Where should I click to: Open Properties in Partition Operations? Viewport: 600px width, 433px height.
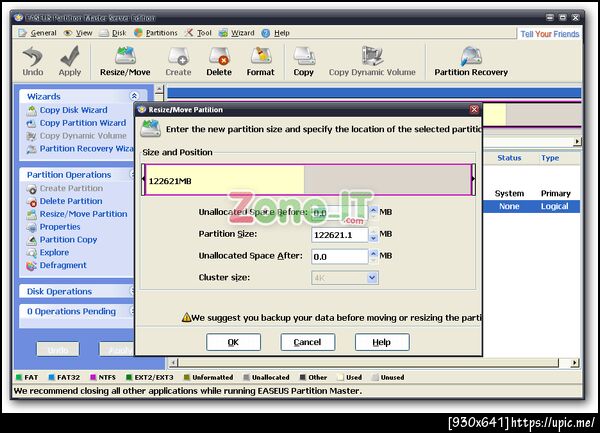pyautogui.click(x=54, y=227)
